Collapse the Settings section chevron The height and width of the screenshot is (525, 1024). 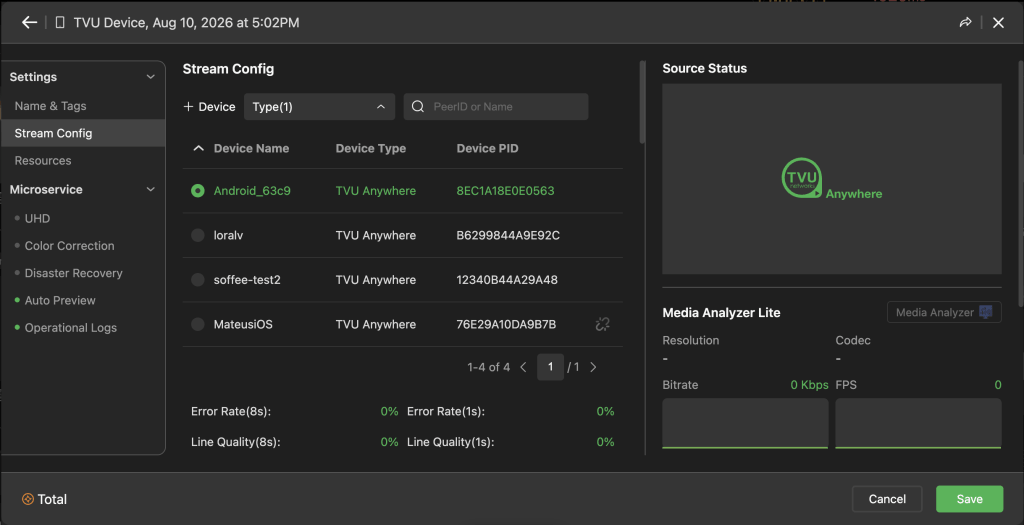(x=150, y=77)
